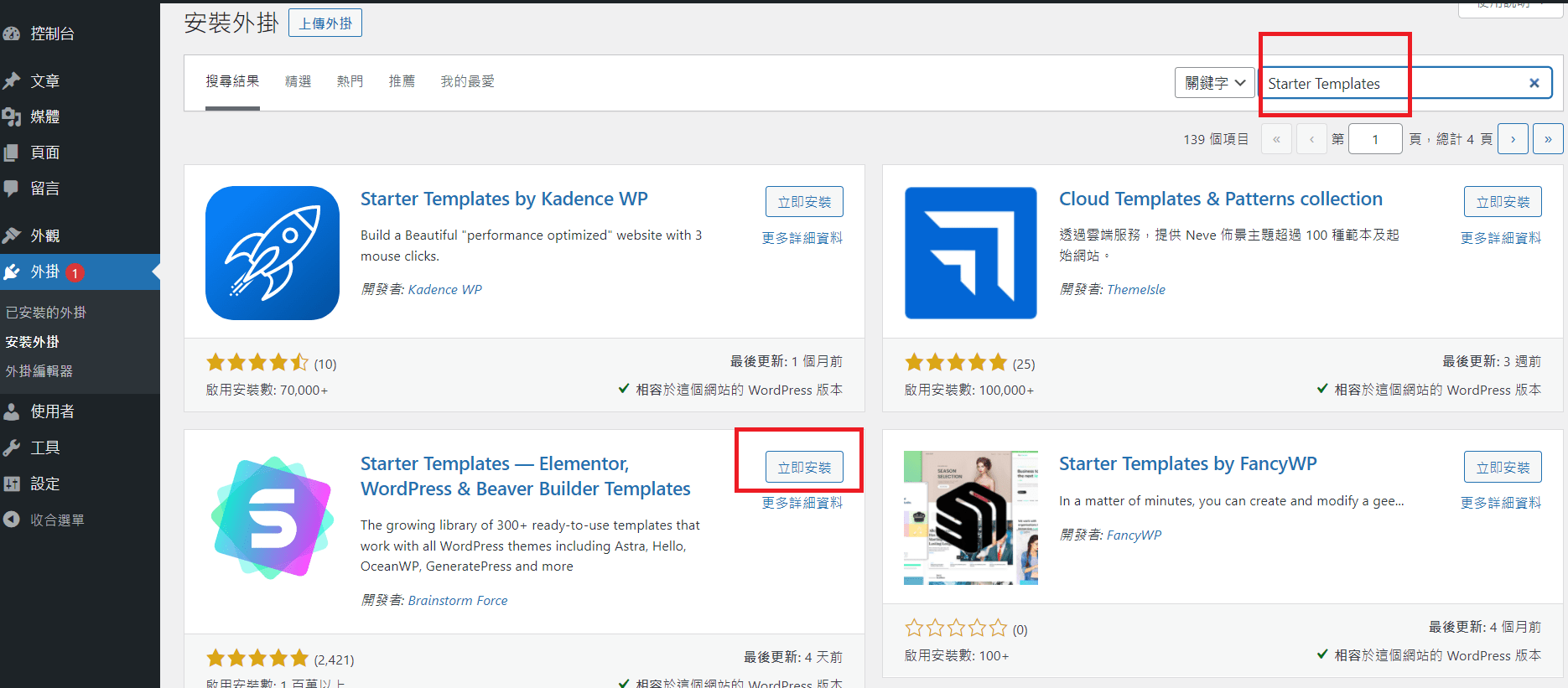Click the 139 個項目 result count text
1568x688 pixels.
tap(1216, 139)
